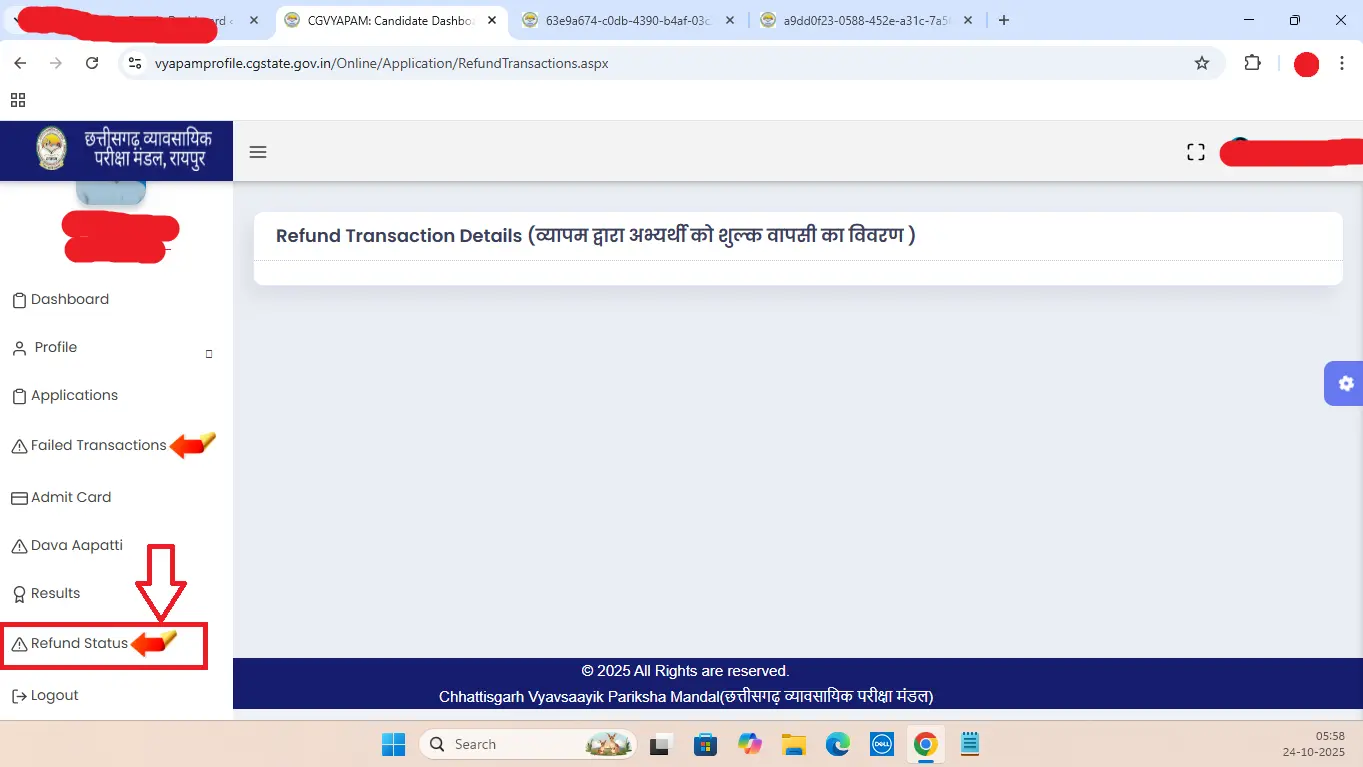Click the Vyapam logo in header
The height and width of the screenshot is (767, 1363).
point(52,150)
